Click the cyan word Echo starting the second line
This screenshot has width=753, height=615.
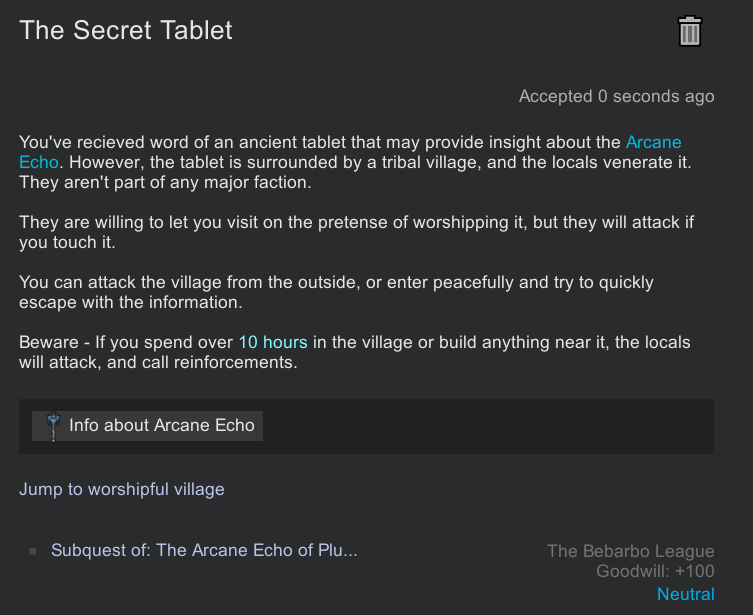[x=38, y=161]
